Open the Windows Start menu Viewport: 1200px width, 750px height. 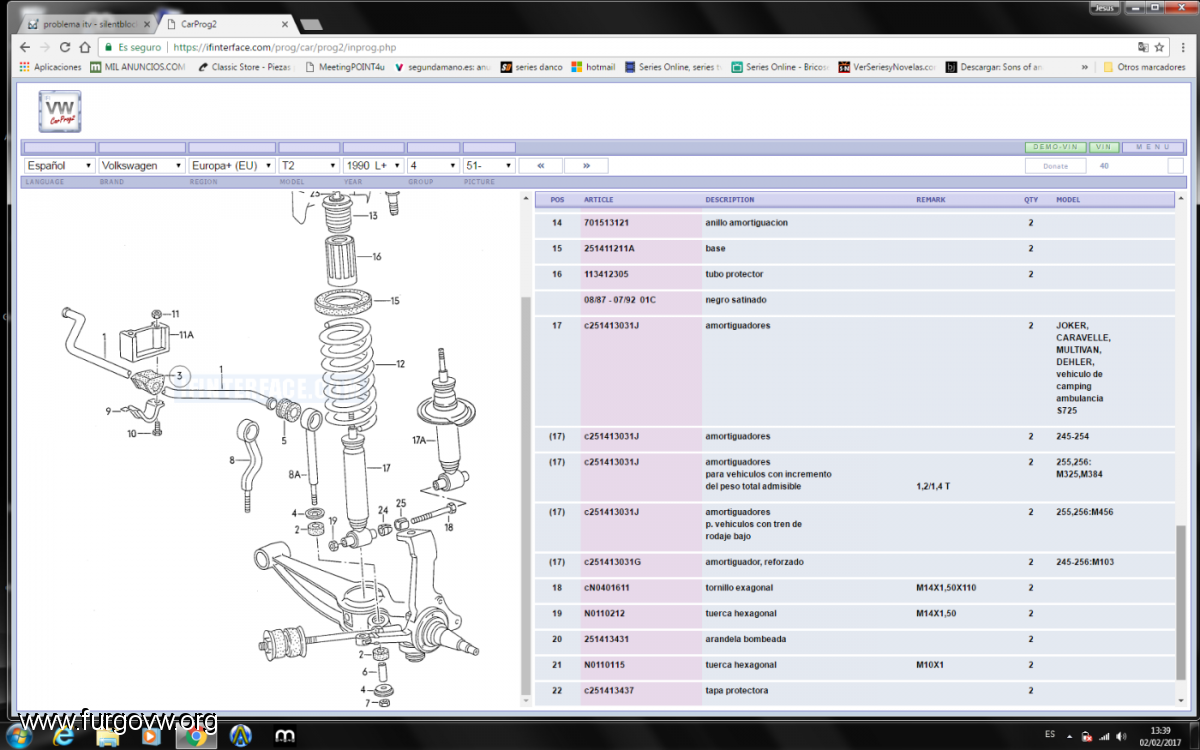pos(19,736)
